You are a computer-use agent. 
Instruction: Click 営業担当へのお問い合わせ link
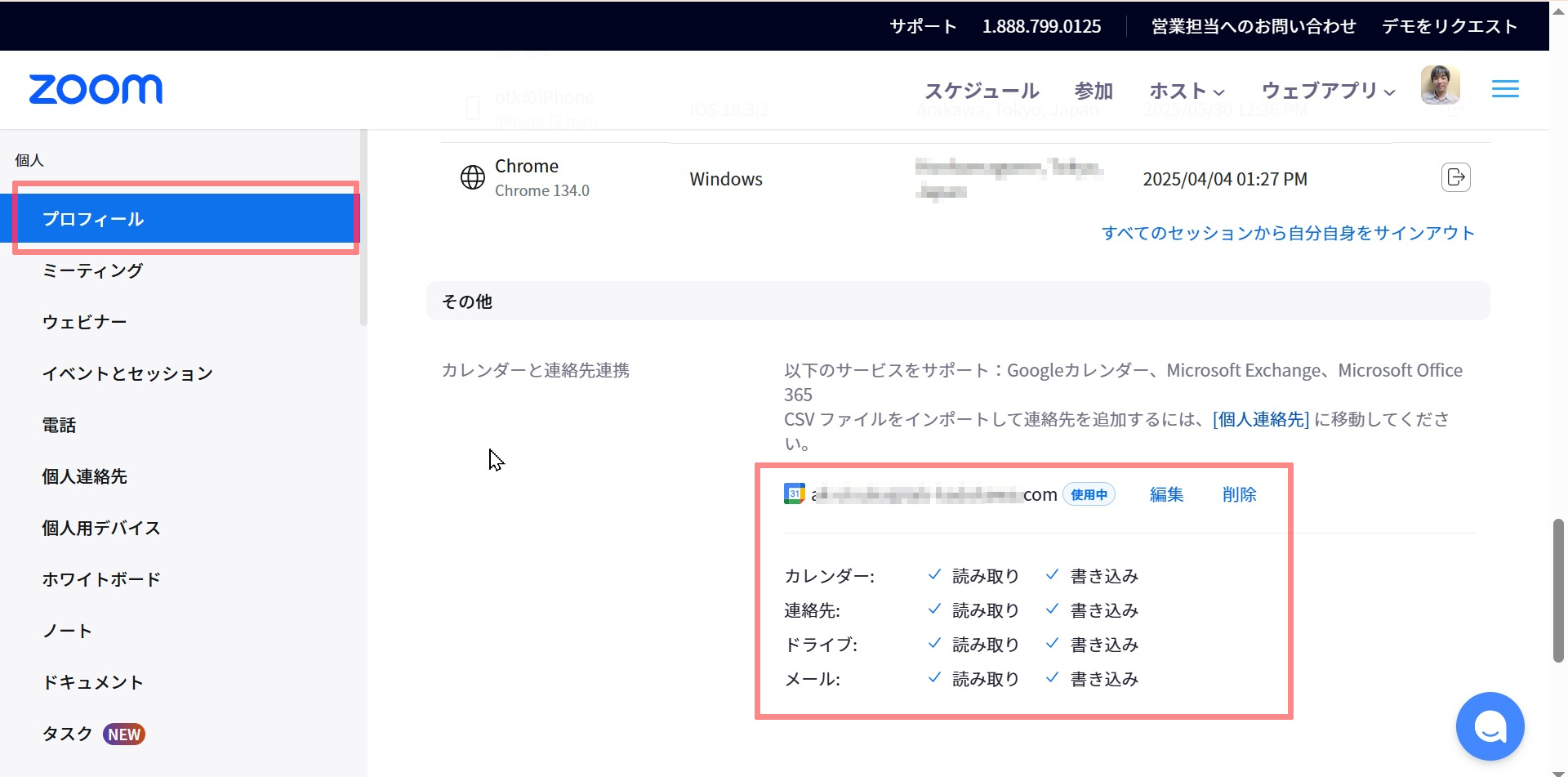coord(1254,26)
